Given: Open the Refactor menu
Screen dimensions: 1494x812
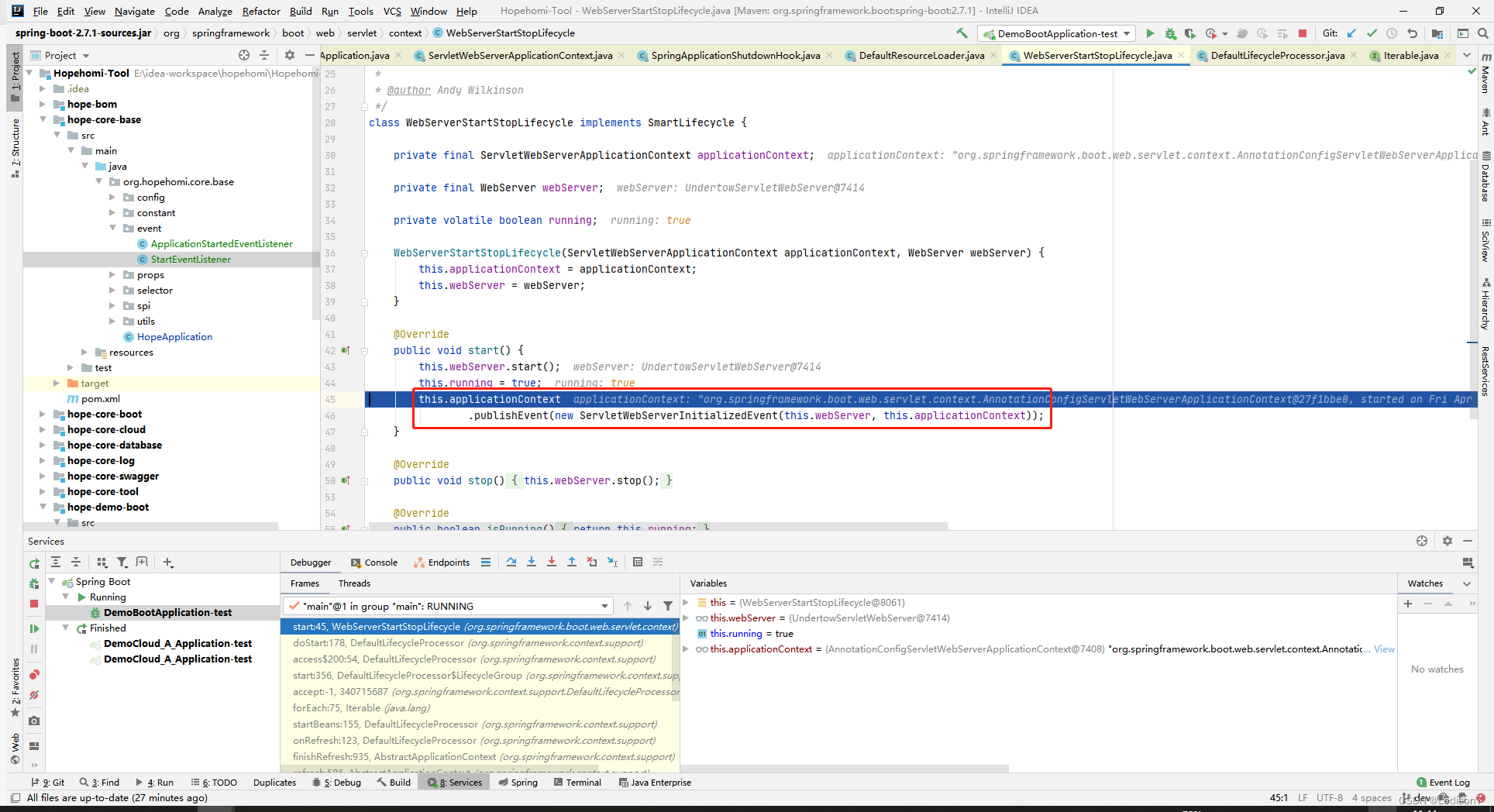Looking at the screenshot, I should pos(261,11).
